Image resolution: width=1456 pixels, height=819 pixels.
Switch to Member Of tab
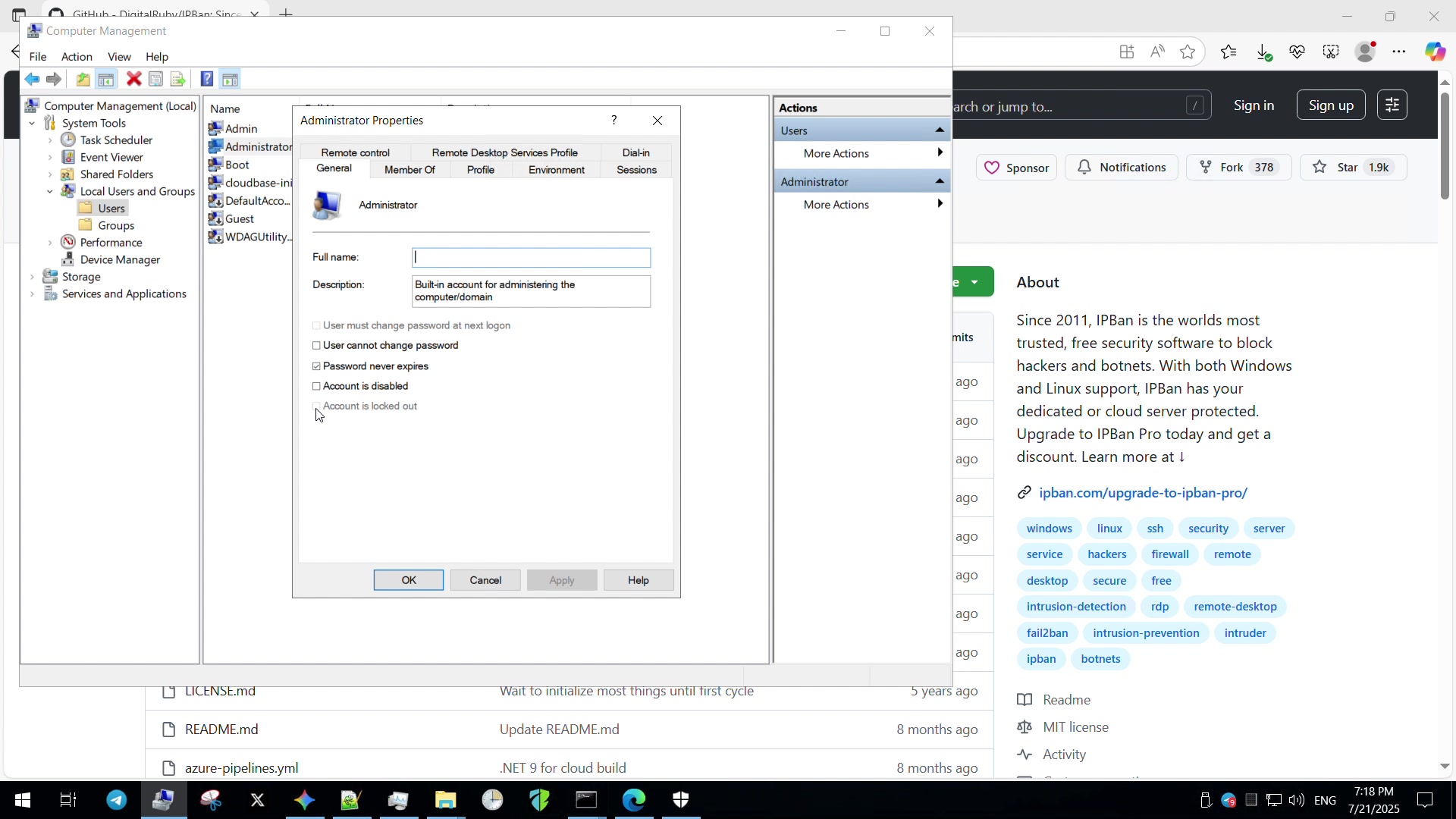coord(409,170)
